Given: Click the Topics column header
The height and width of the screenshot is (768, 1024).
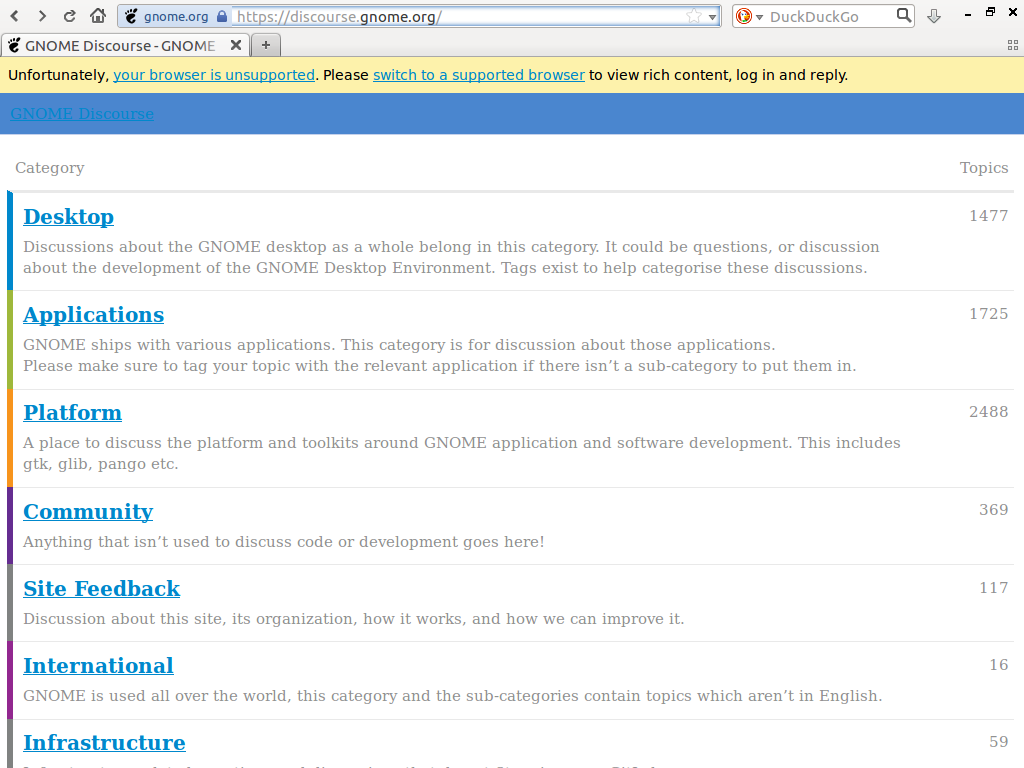Looking at the screenshot, I should [984, 168].
